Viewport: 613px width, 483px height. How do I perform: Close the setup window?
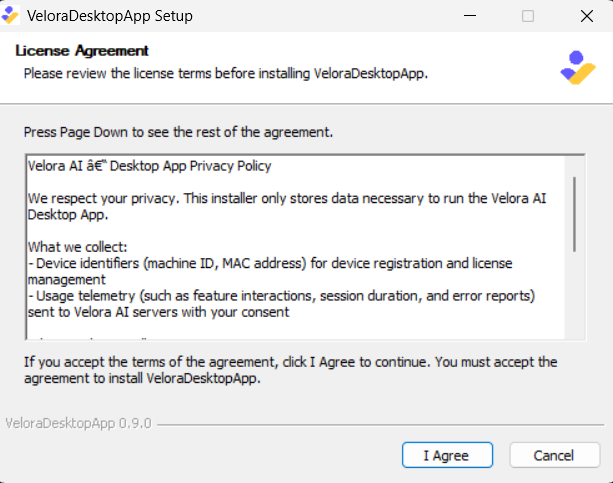586,16
